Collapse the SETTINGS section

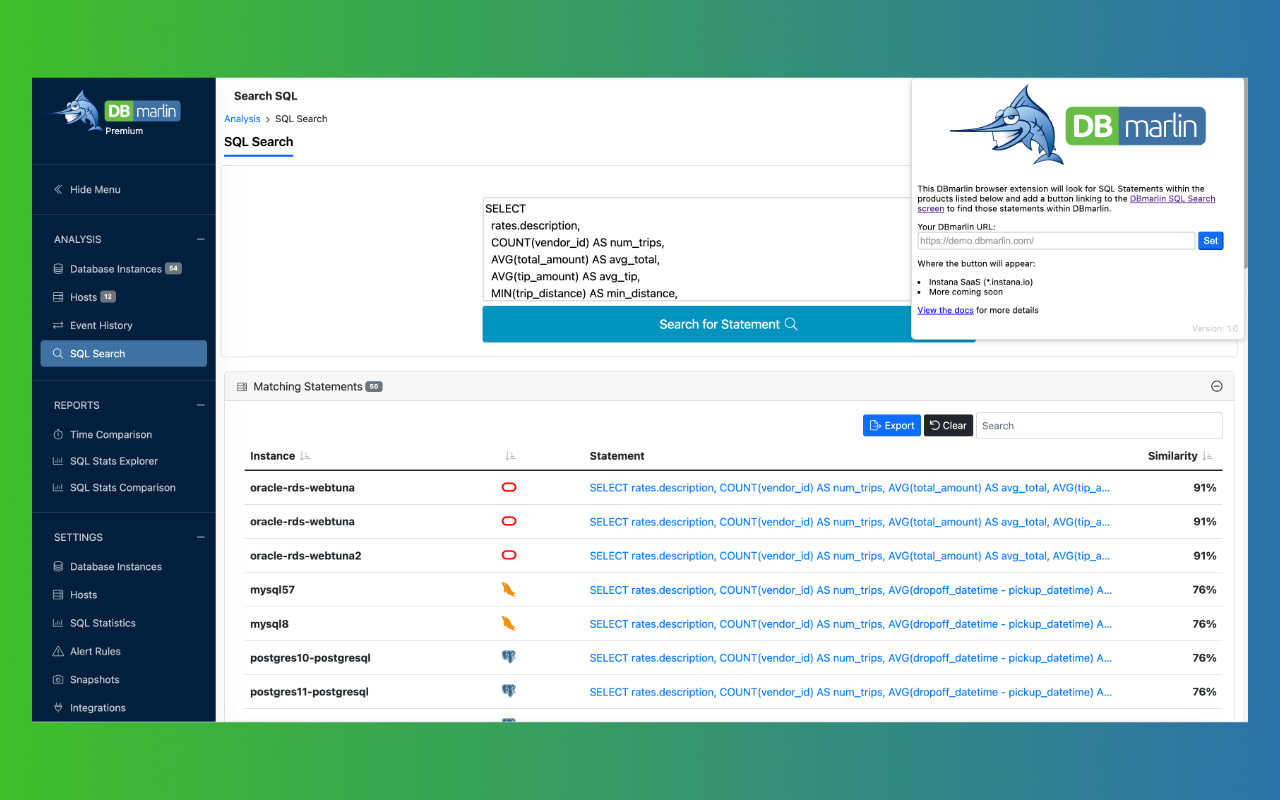click(x=201, y=537)
